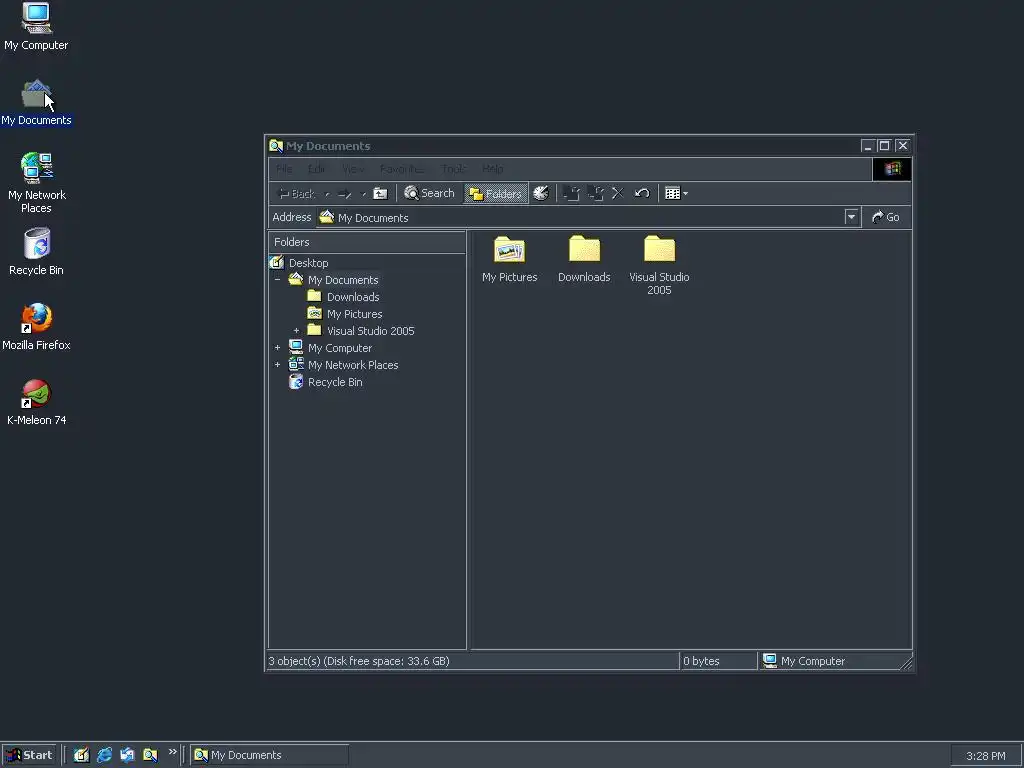Select the Downloads folder in file pane
This screenshot has height=768, width=1024.
coord(584,259)
